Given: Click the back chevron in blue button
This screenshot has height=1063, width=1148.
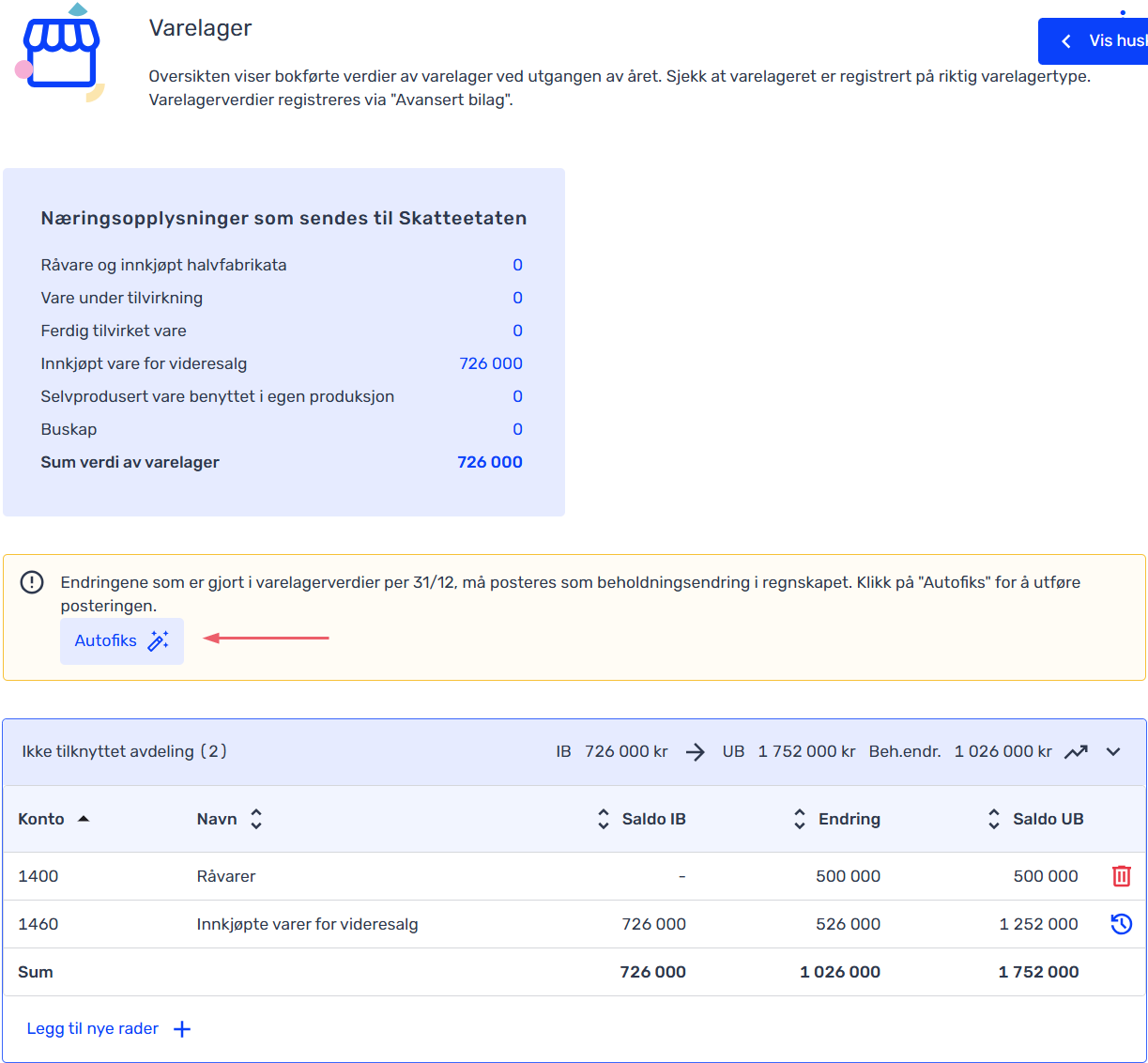Looking at the screenshot, I should tap(1066, 41).
